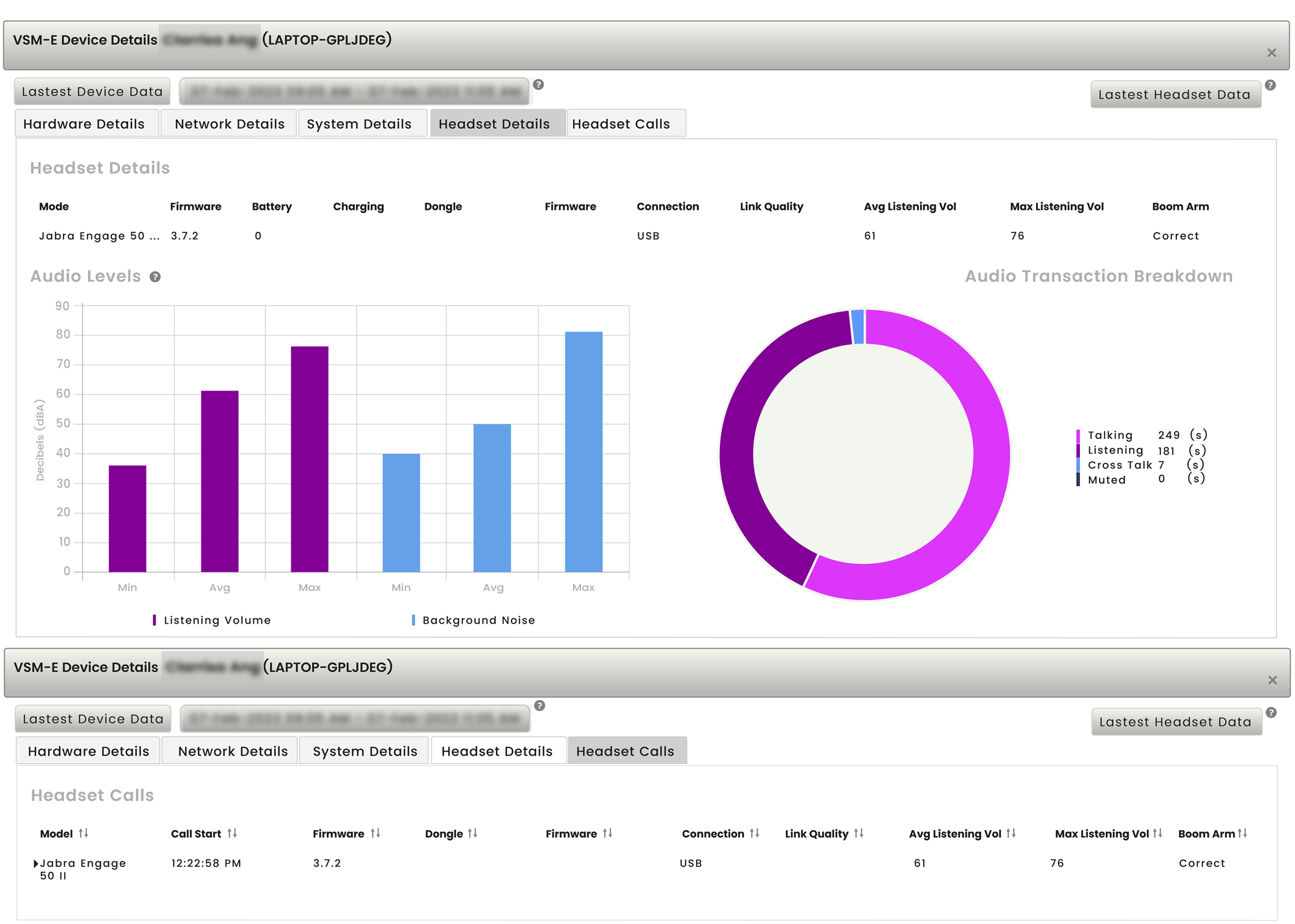Click help icon beside top Lastest Headset Data
The height and width of the screenshot is (924, 1295).
click(x=1270, y=85)
